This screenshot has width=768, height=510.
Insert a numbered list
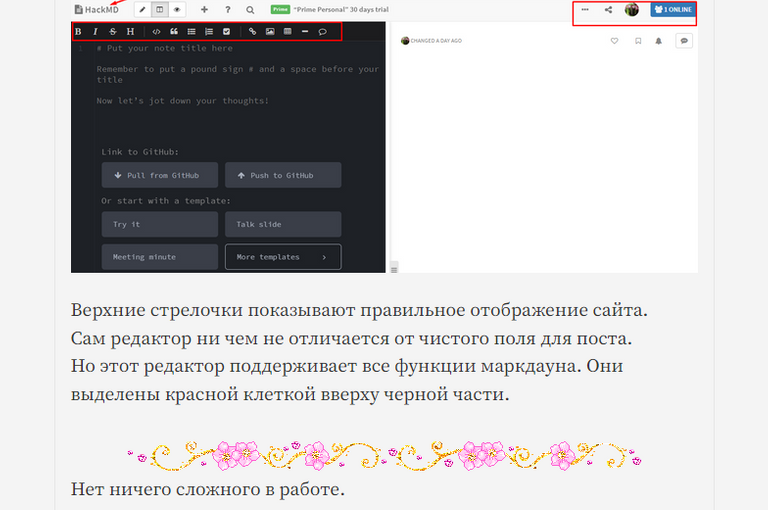click(x=209, y=31)
